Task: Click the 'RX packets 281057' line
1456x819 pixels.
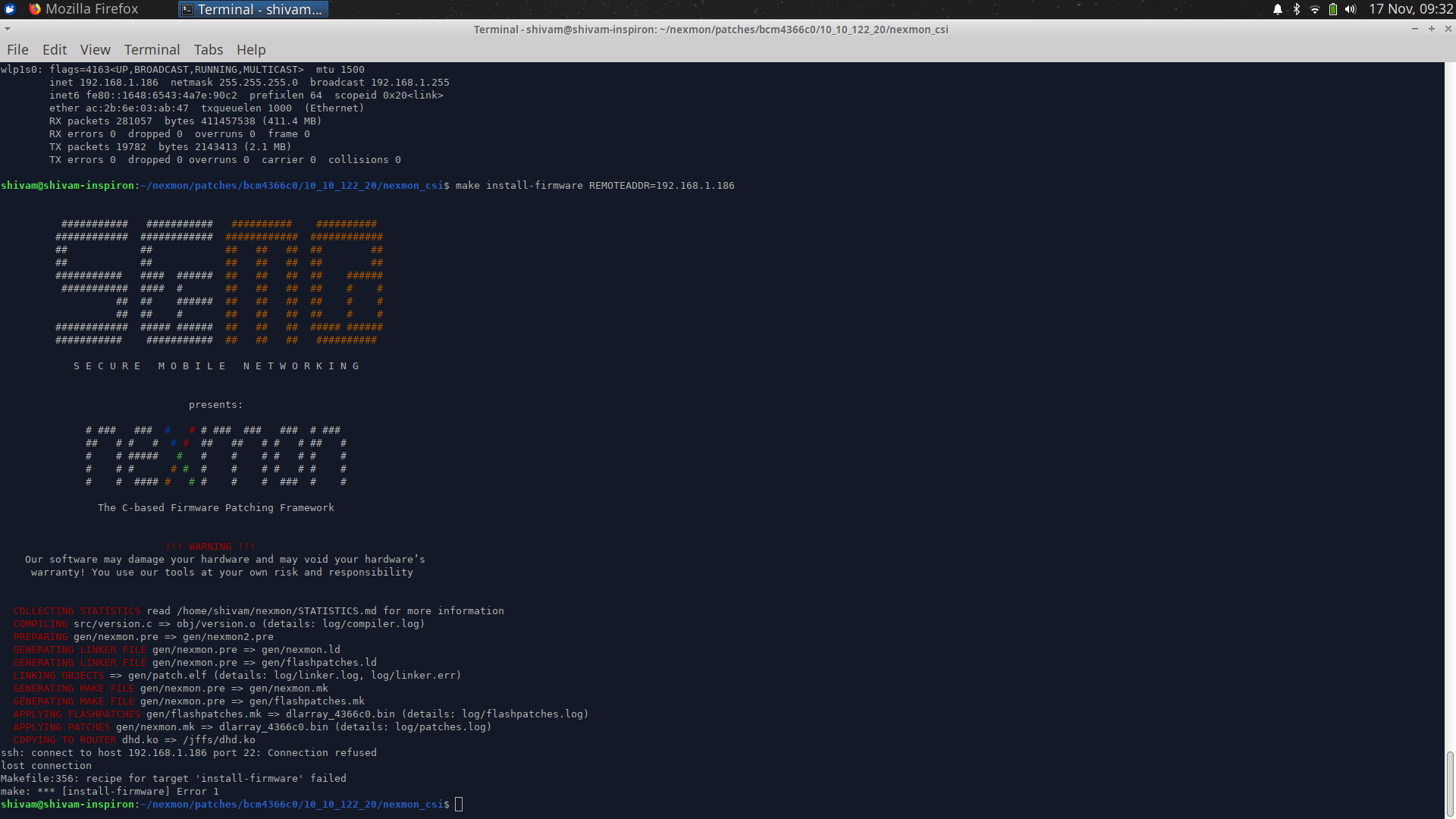Action: tap(186, 121)
